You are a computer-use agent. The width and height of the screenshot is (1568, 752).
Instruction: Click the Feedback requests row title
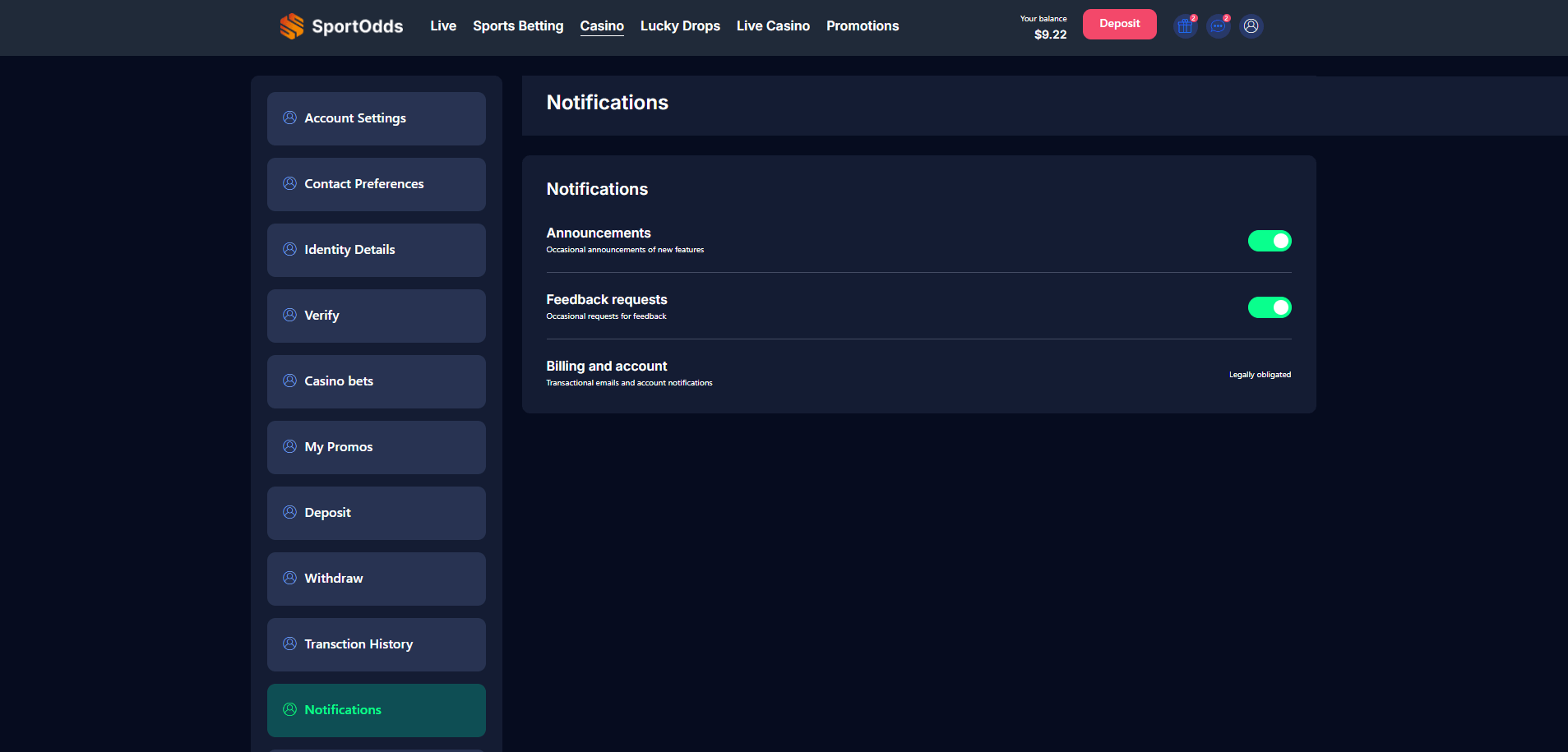pos(607,299)
